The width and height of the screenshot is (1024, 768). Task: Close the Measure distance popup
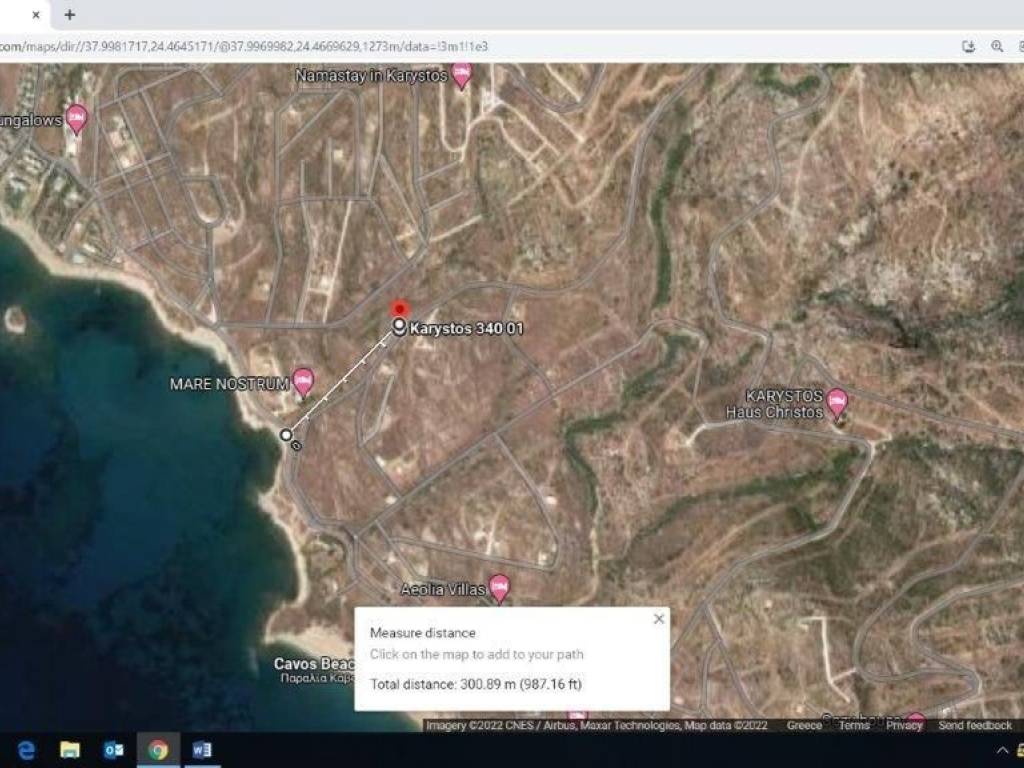click(658, 619)
